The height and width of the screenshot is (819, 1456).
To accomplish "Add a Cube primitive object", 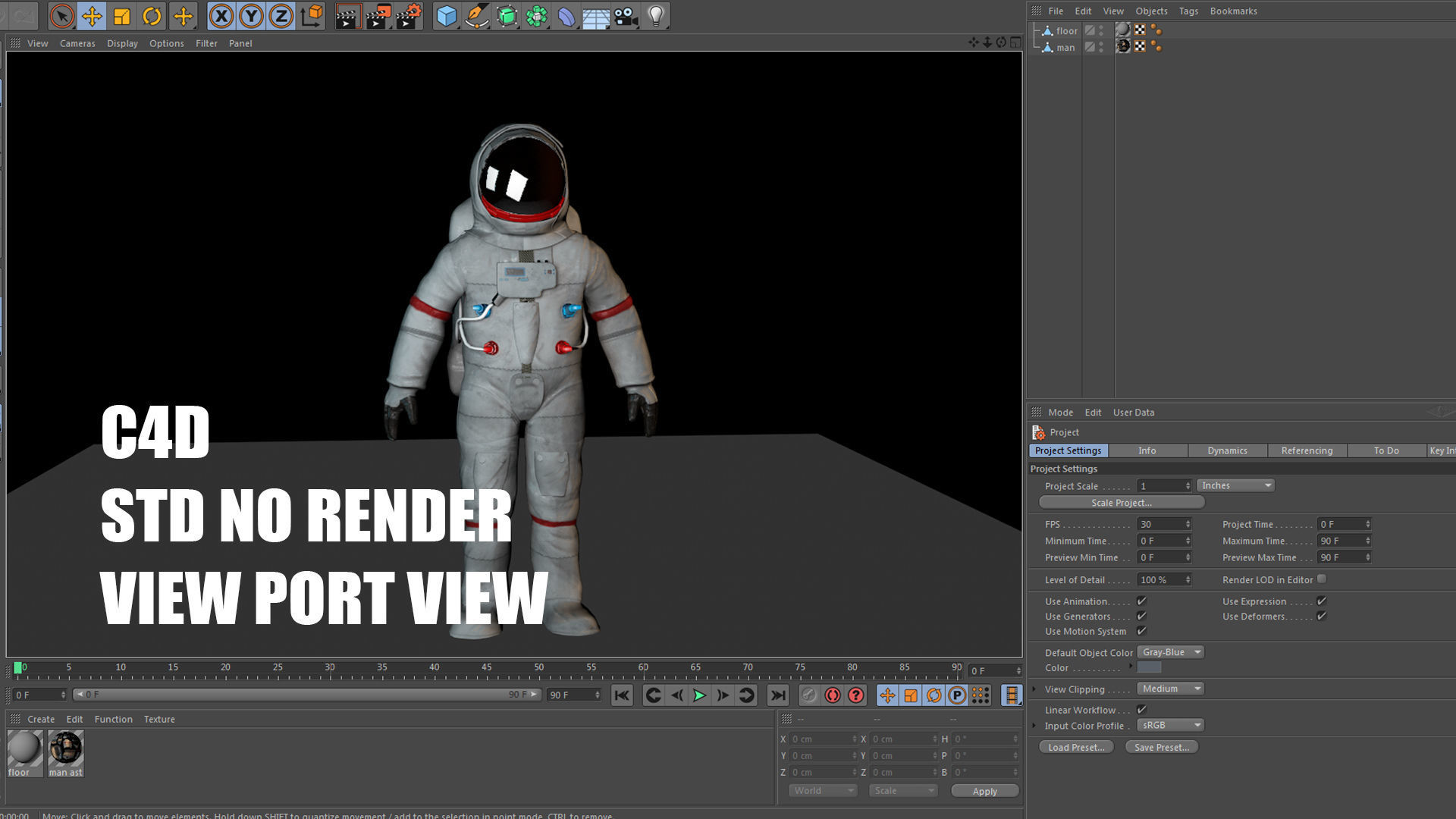I will click(447, 16).
